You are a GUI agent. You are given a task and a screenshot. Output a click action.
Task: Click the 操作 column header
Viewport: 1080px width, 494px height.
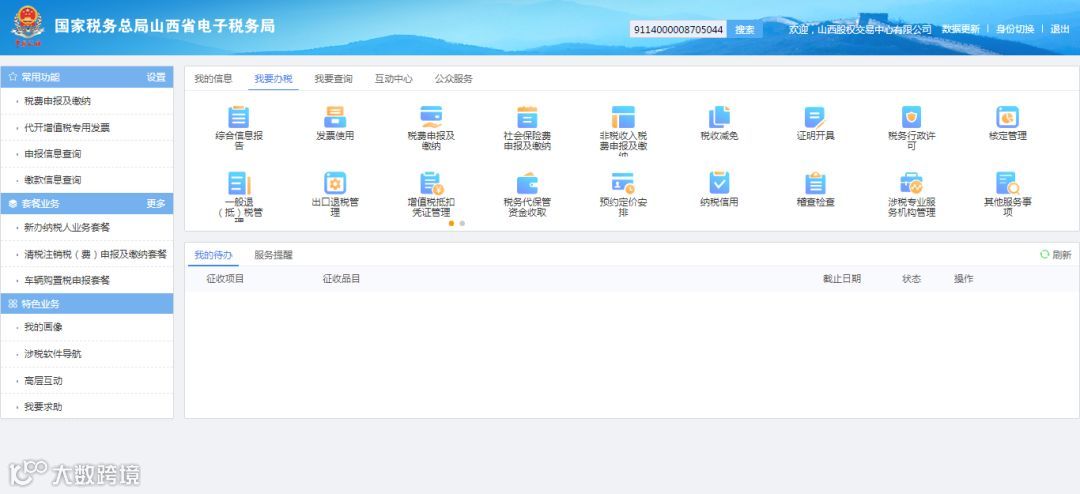[x=964, y=279]
